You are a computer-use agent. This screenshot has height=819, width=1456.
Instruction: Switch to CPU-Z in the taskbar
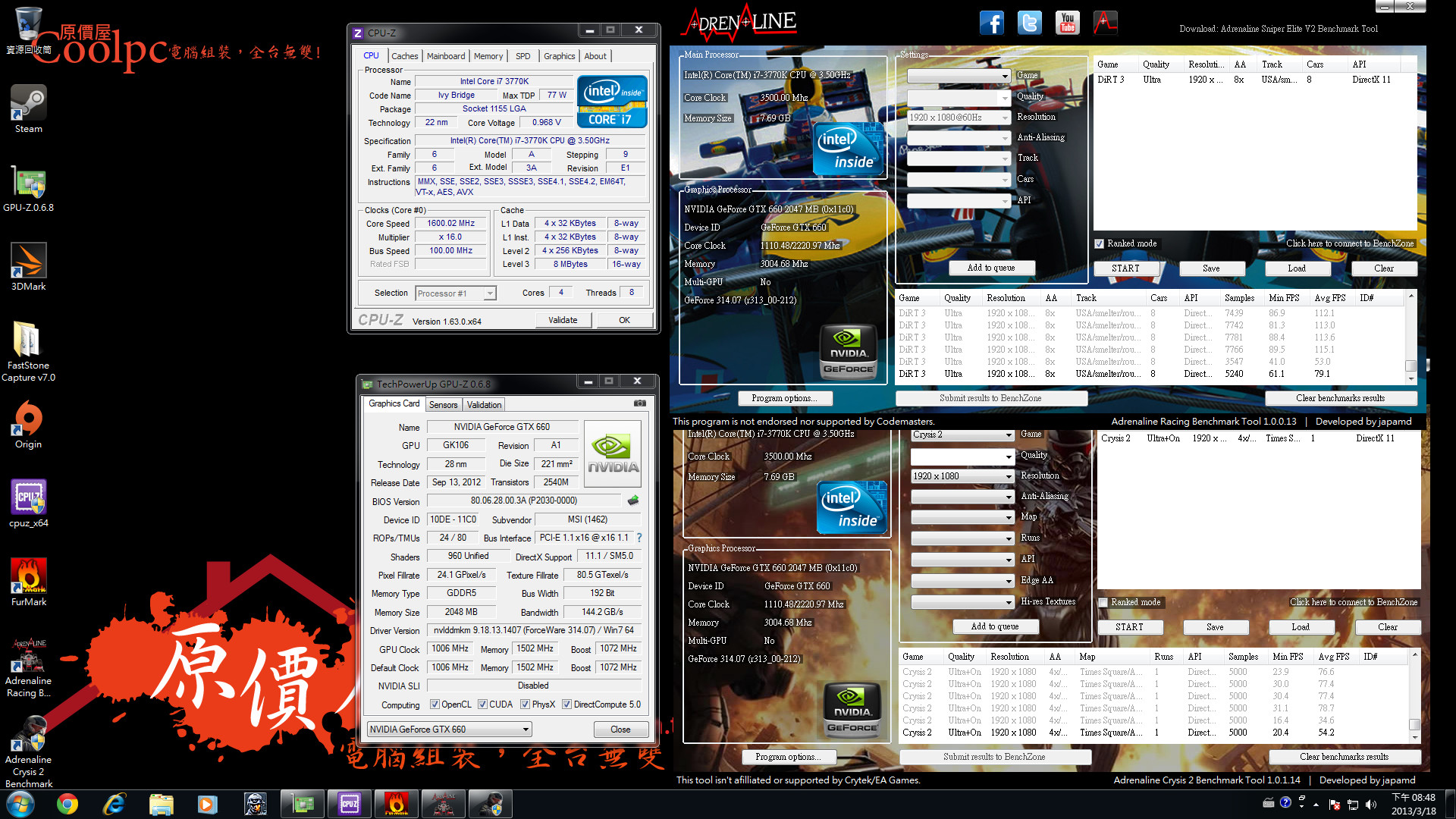(x=350, y=804)
